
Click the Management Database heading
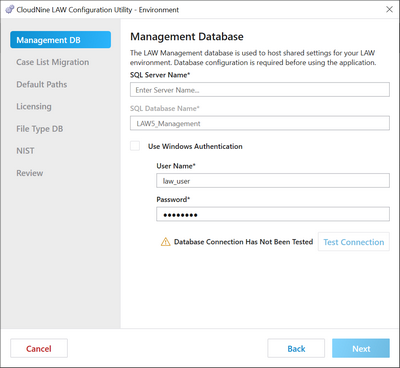point(187,36)
